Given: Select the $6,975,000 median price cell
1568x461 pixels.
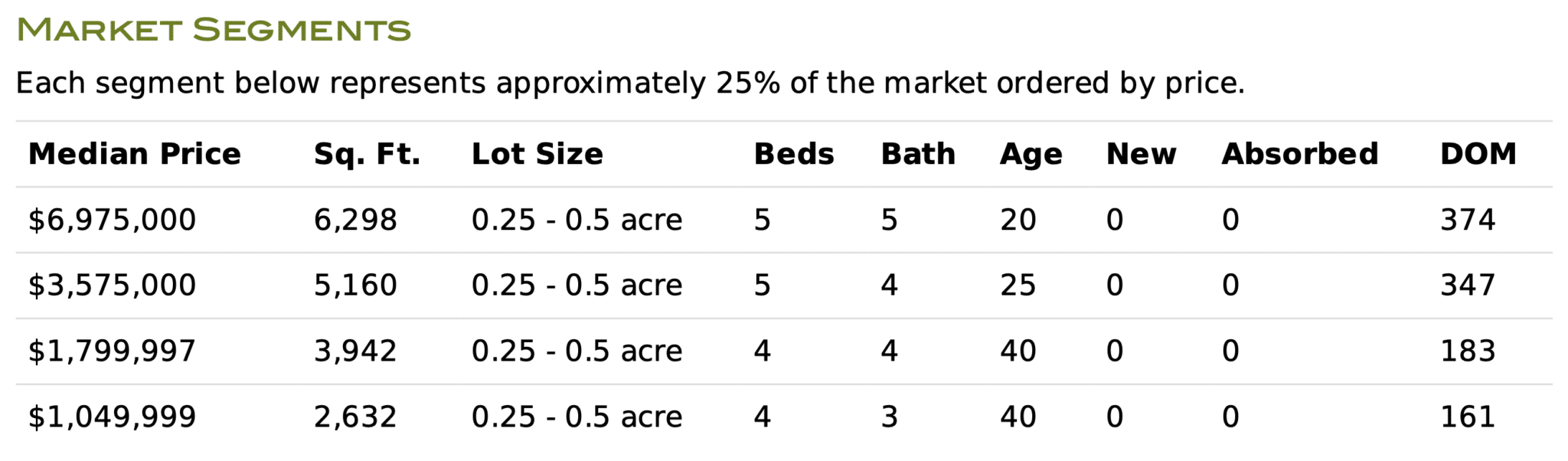Looking at the screenshot, I should click(x=112, y=220).
